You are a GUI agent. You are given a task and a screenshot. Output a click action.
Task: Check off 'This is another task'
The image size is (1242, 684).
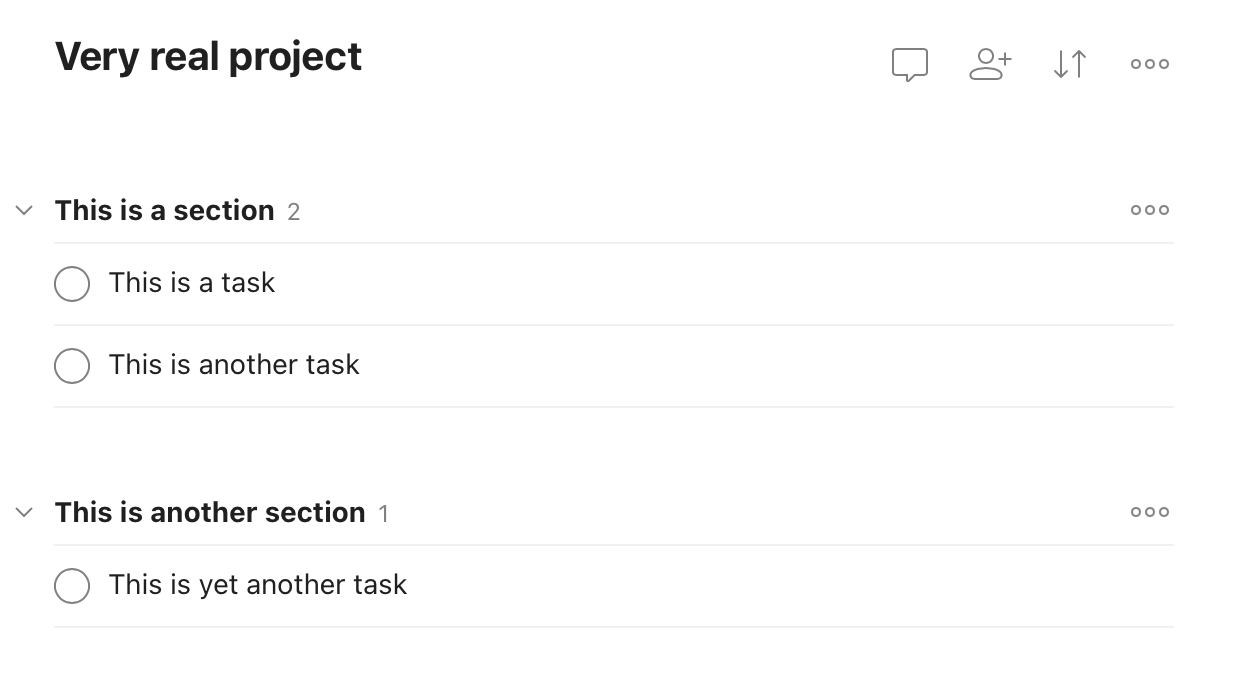[x=72, y=366]
